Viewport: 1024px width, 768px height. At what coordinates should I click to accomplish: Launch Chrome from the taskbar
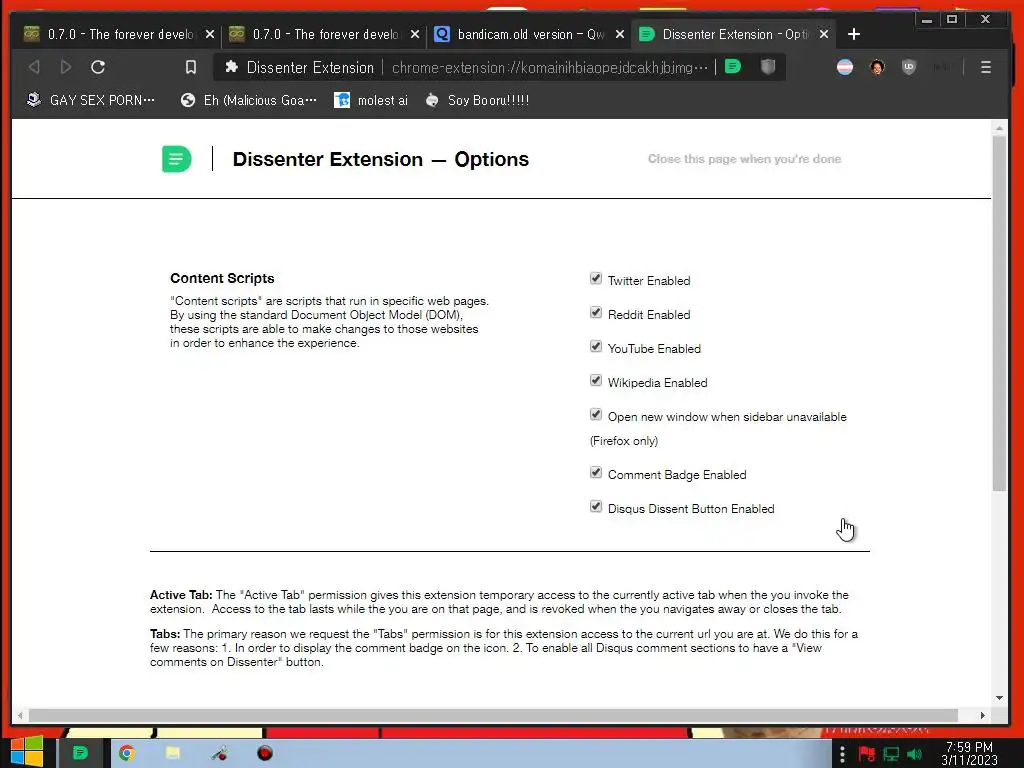(x=127, y=753)
